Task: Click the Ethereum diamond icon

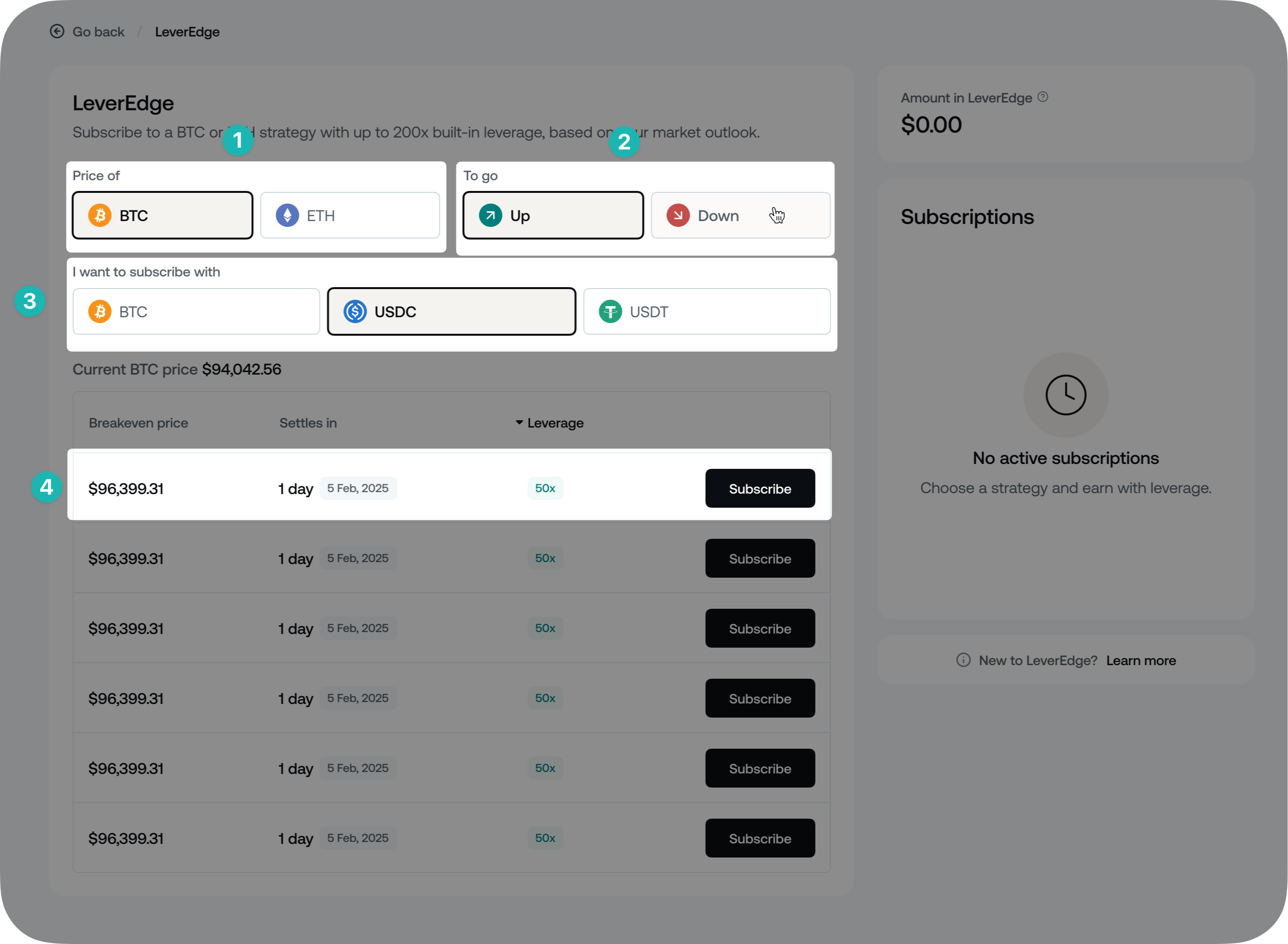Action: (288, 215)
